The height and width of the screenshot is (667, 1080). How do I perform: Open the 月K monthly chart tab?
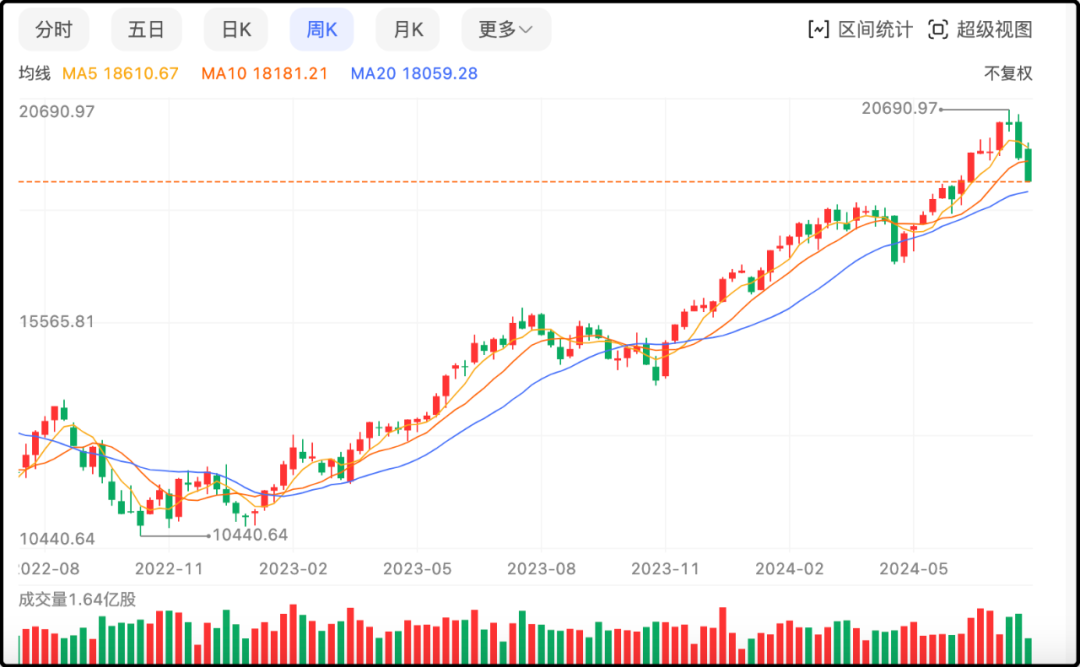408,29
